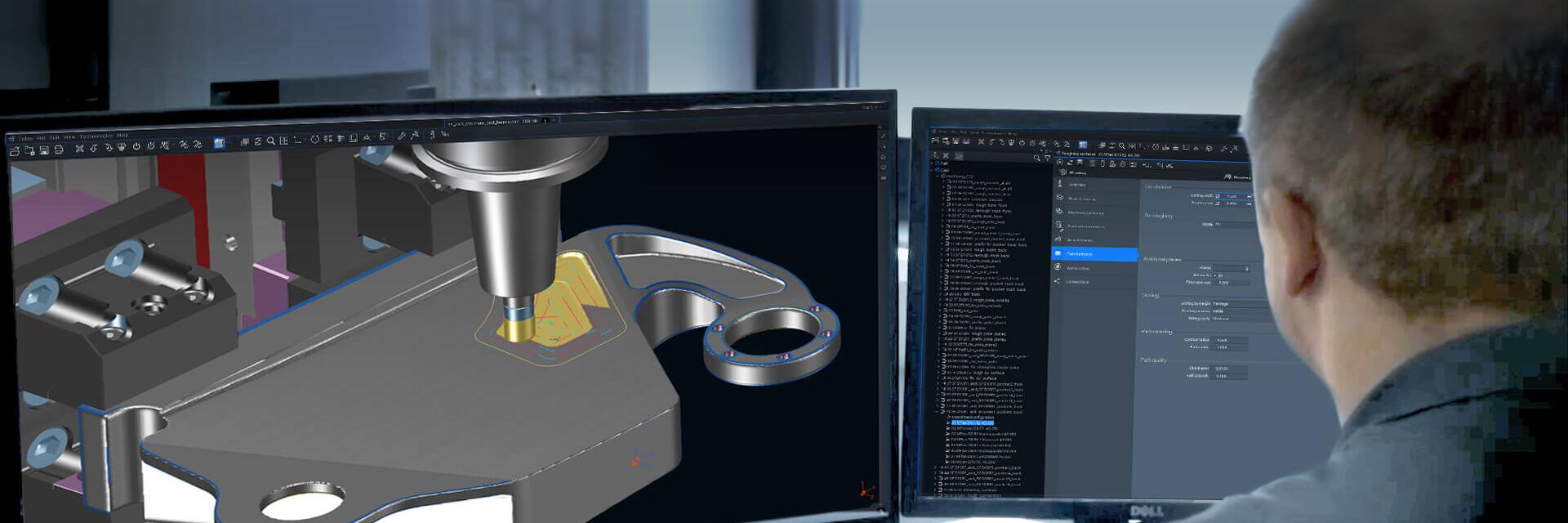Click the magnifier in the right monitor's main toolbar
The width and height of the screenshot is (1568, 523).
(x=1122, y=146)
